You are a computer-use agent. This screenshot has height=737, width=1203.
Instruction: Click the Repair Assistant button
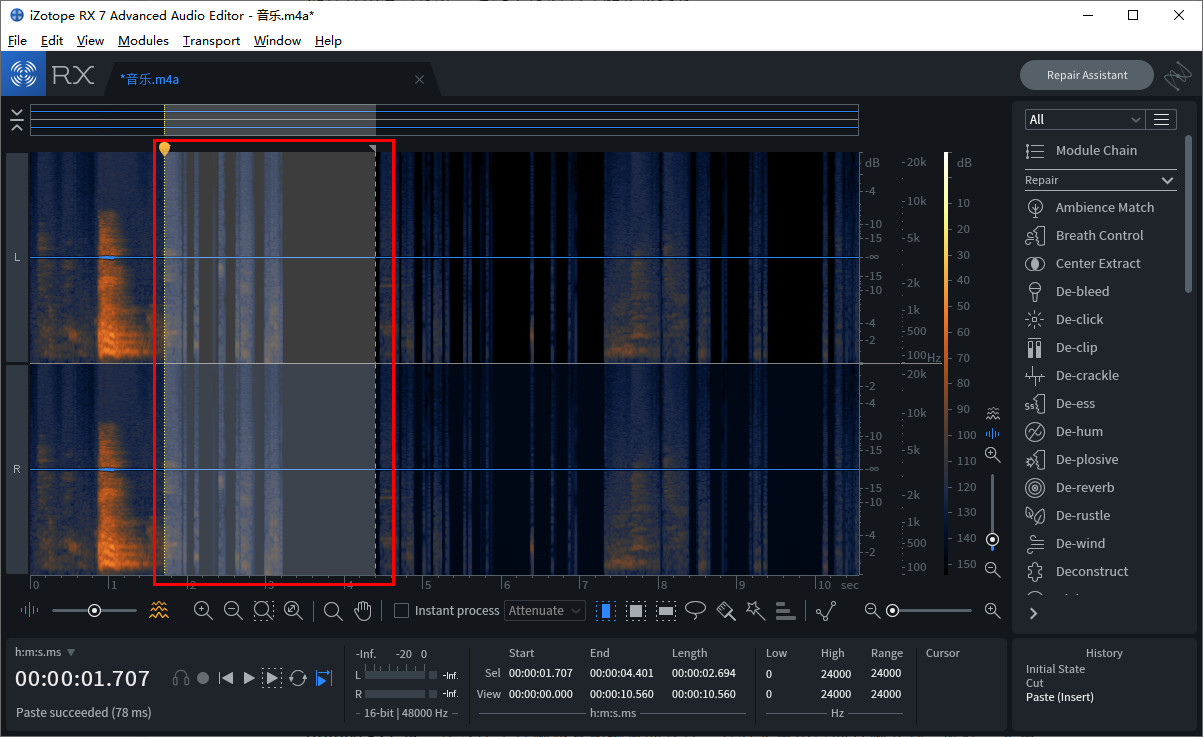coord(1086,75)
